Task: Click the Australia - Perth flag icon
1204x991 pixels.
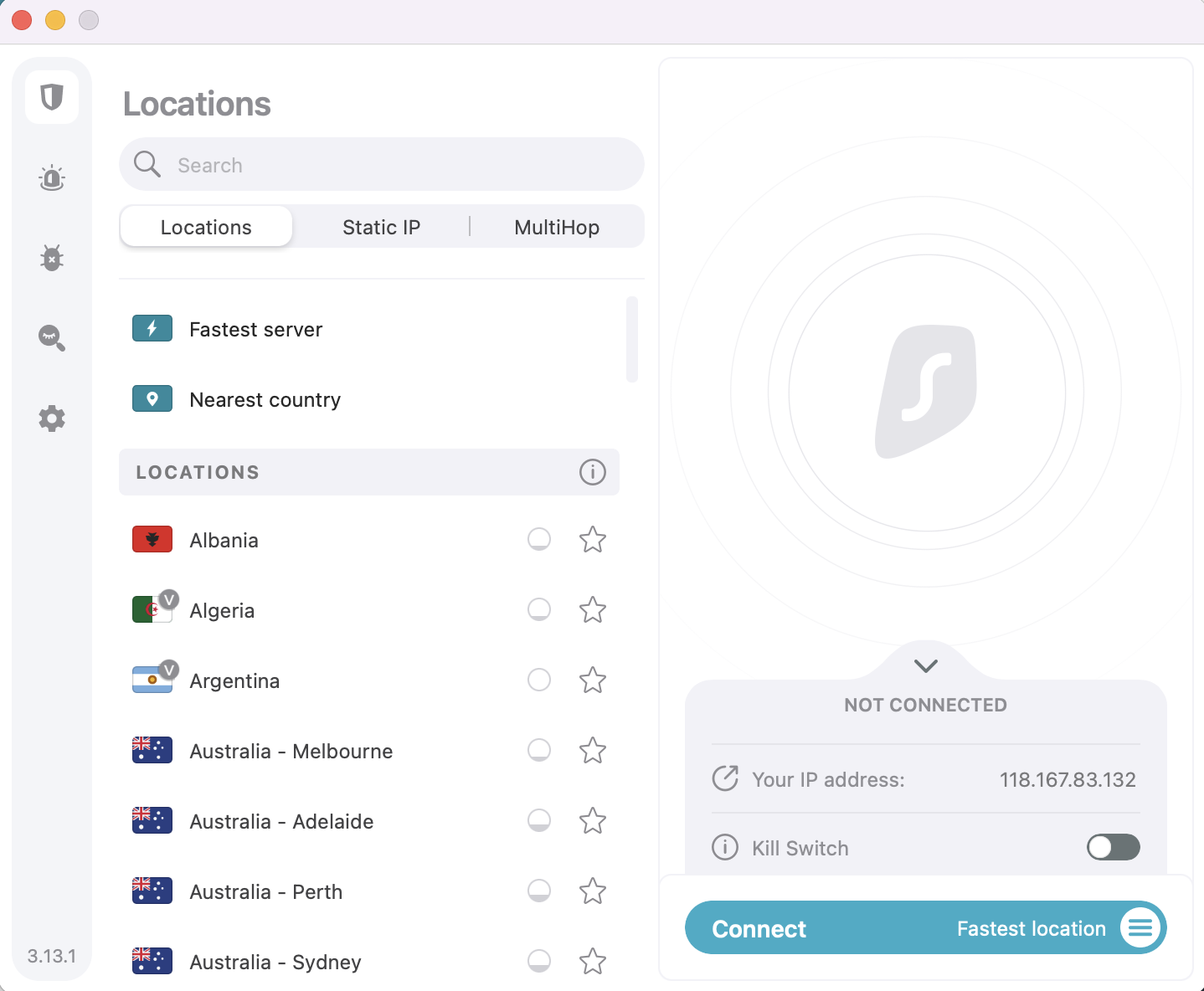Action: click(152, 891)
